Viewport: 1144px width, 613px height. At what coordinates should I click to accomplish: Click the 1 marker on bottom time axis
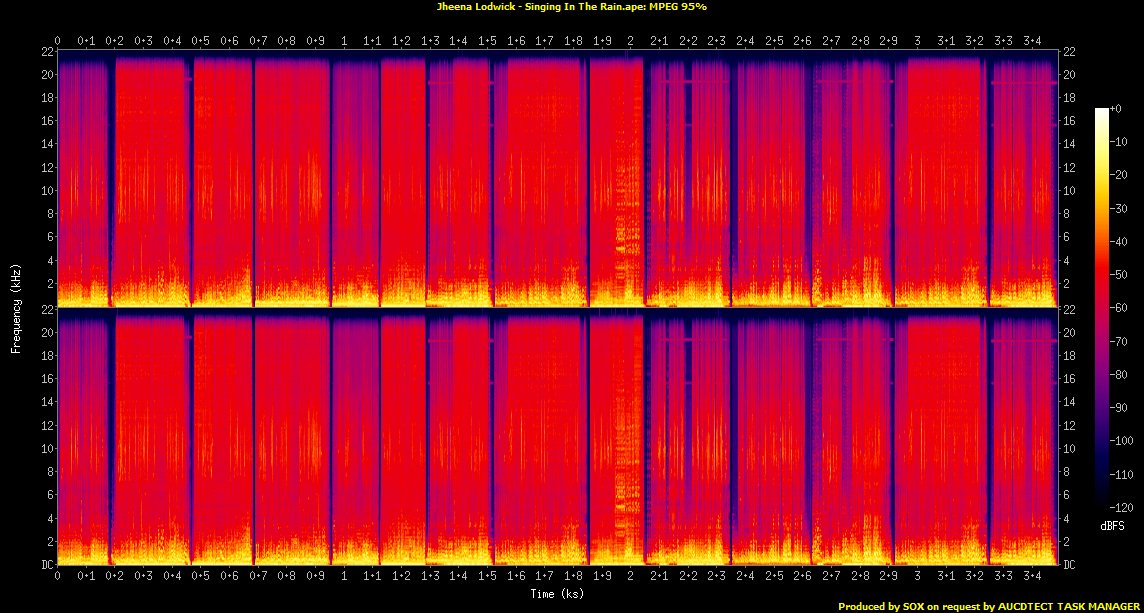coord(344,577)
